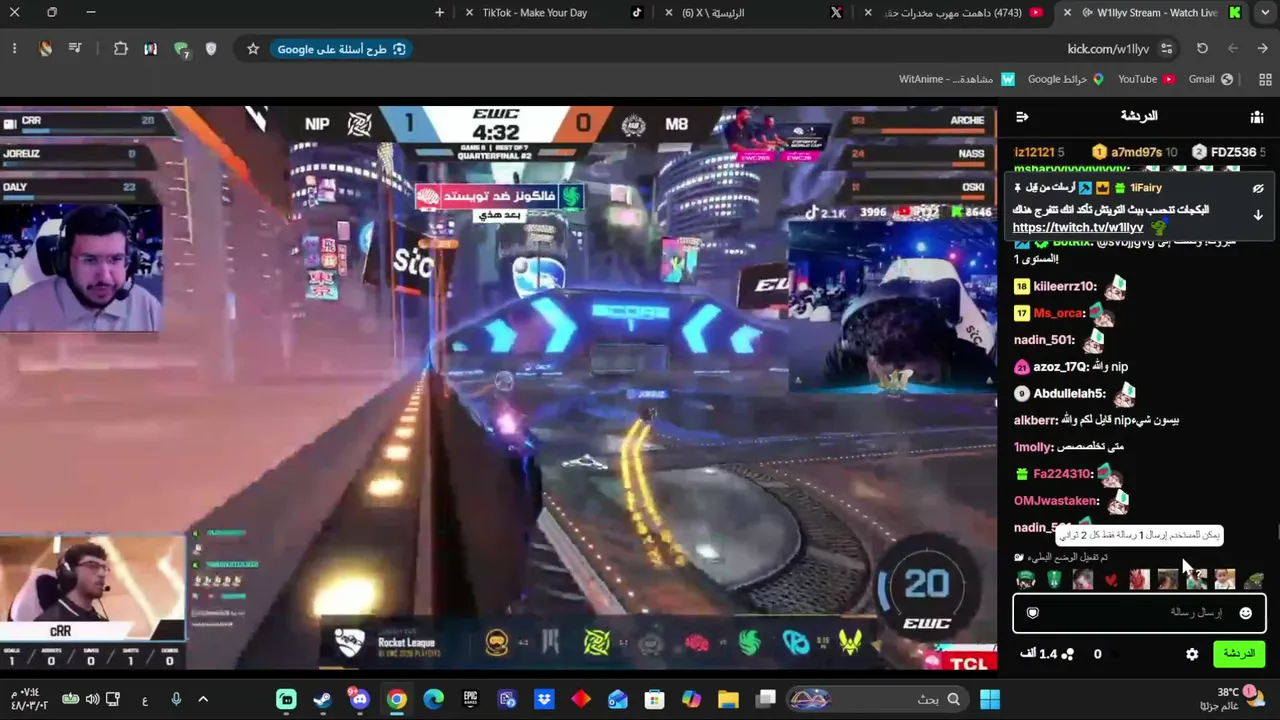This screenshot has width=1280, height=720.
Task: Open the Extensions puzzle icon
Action: pyautogui.click(x=120, y=49)
